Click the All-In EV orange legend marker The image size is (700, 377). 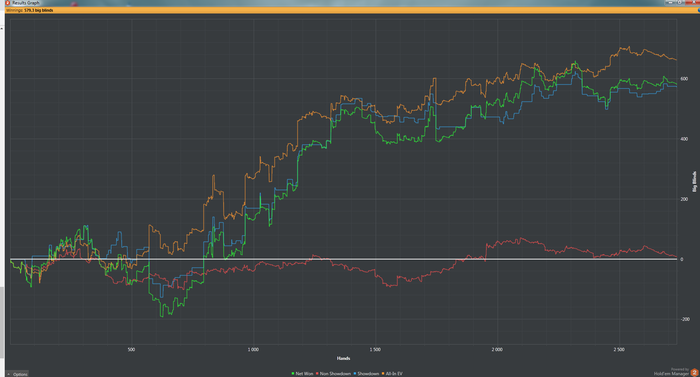click(383, 373)
